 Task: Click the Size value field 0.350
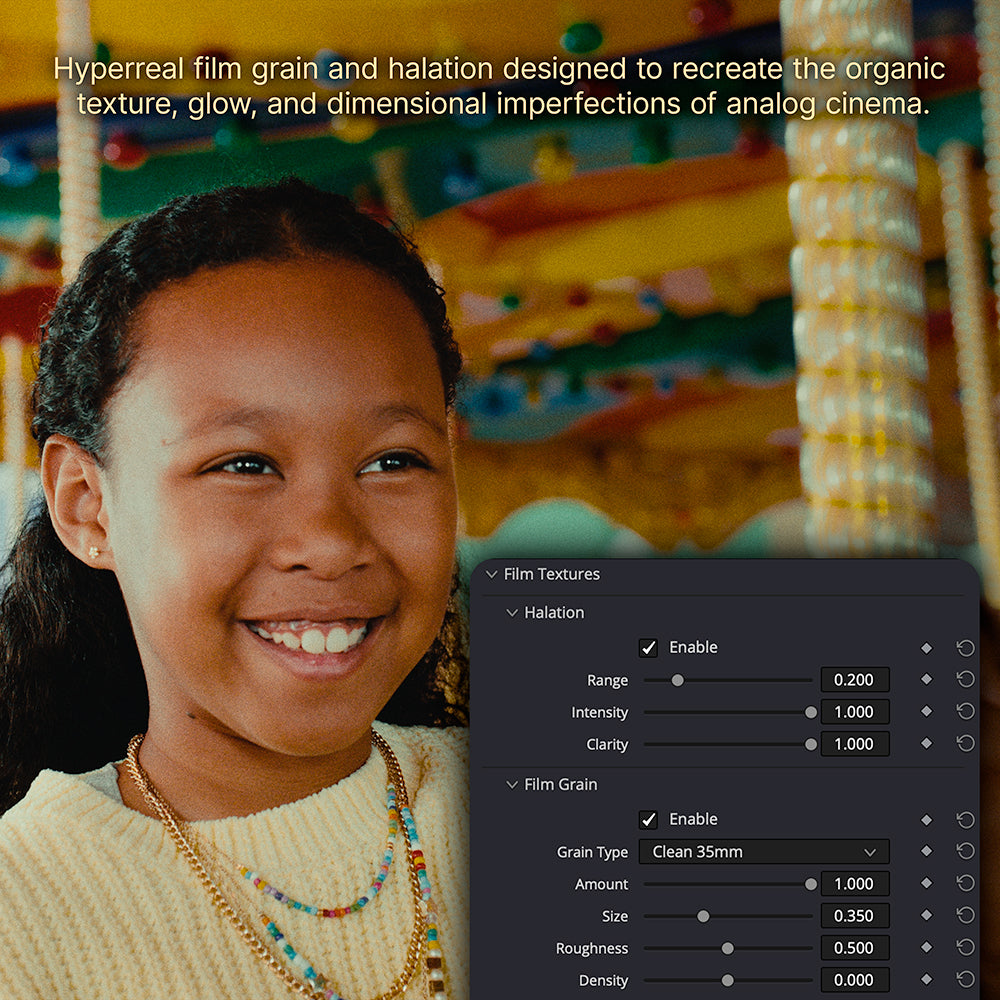[855, 916]
